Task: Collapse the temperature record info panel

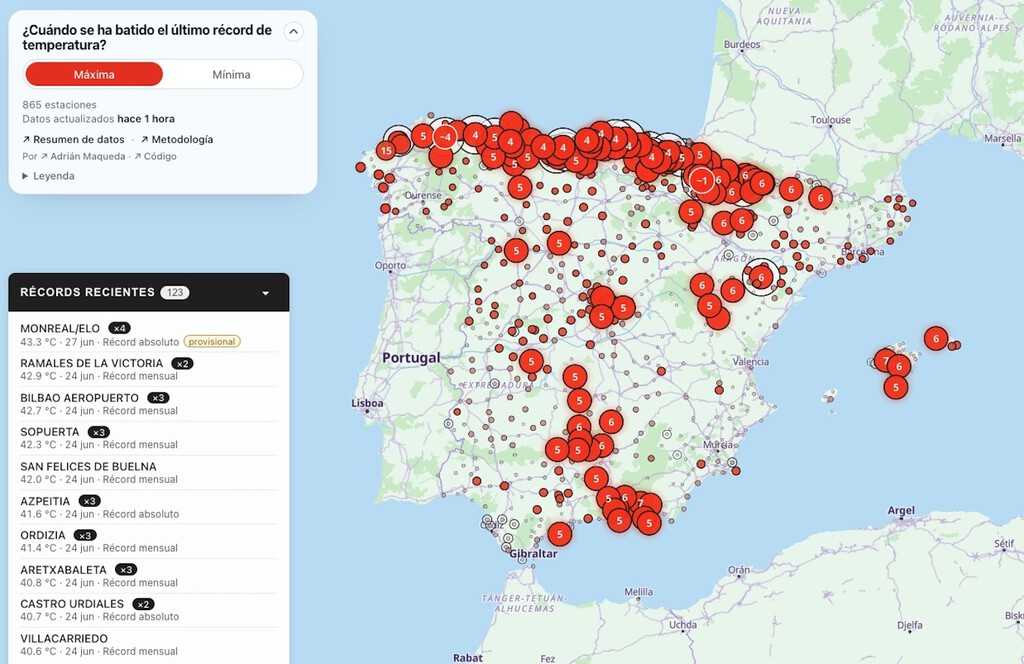Action: pyautogui.click(x=294, y=31)
